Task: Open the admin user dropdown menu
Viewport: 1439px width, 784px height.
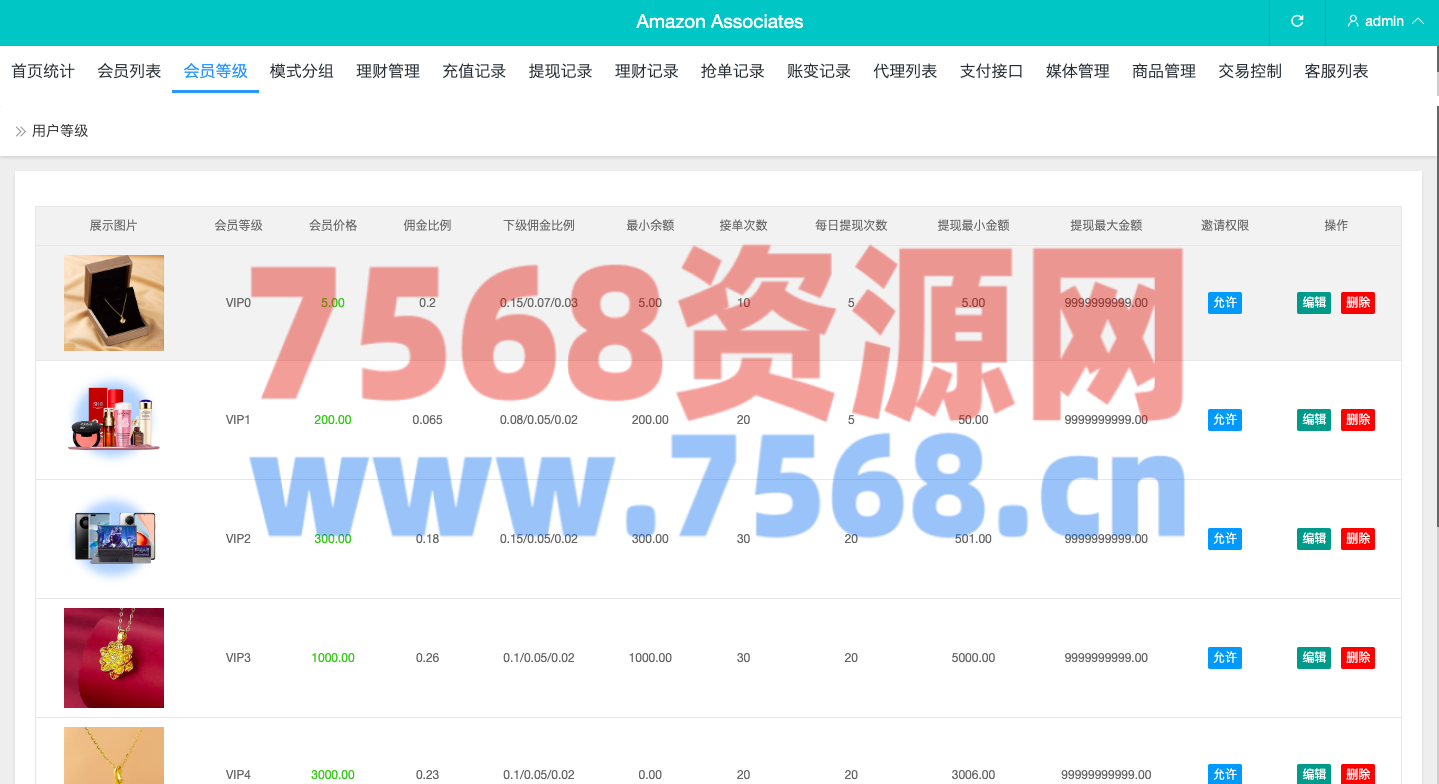Action: click(1385, 21)
